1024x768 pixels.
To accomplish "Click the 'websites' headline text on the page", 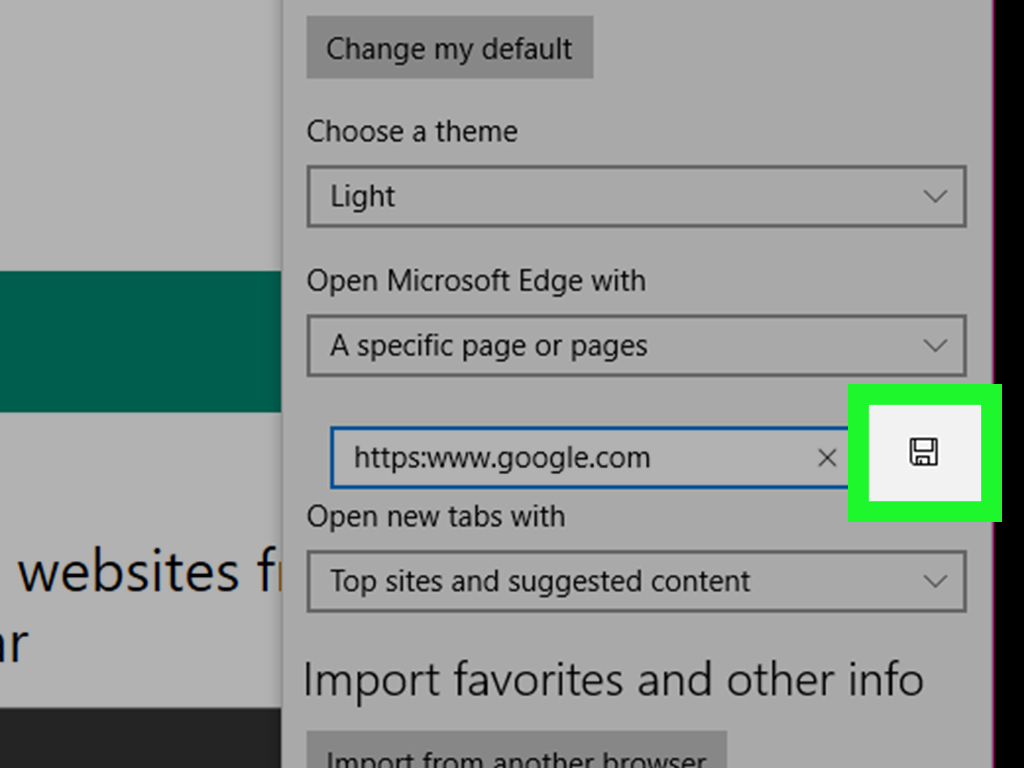I will point(129,572).
